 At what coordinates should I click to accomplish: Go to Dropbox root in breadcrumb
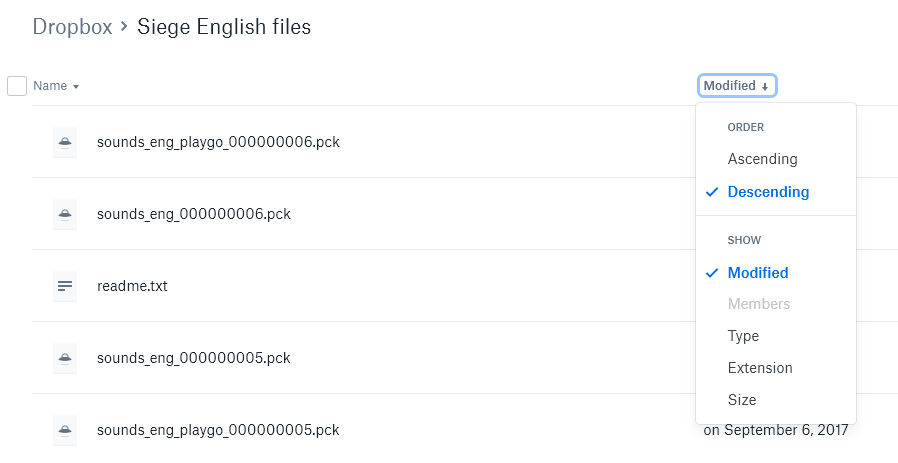(x=72, y=27)
